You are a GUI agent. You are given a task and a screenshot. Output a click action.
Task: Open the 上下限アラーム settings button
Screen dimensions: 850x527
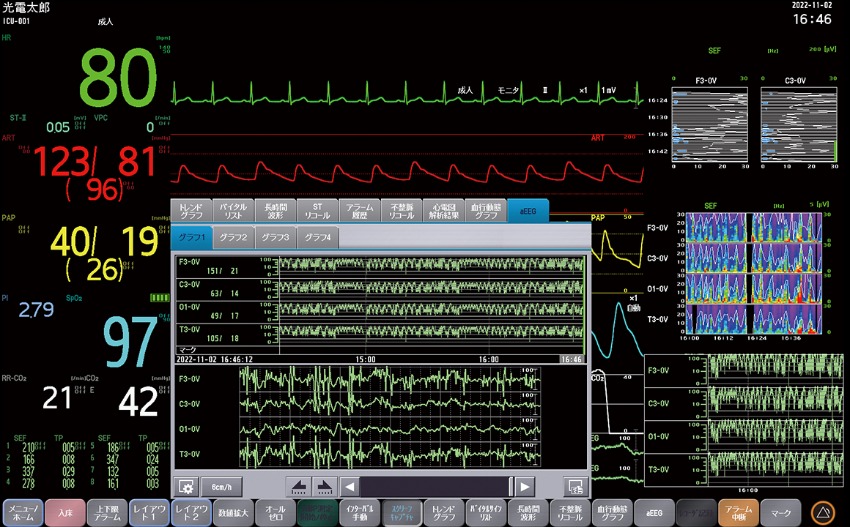click(x=107, y=512)
